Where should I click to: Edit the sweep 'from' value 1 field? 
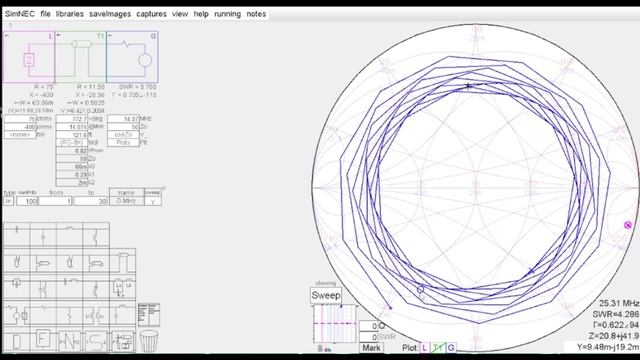tap(55, 201)
